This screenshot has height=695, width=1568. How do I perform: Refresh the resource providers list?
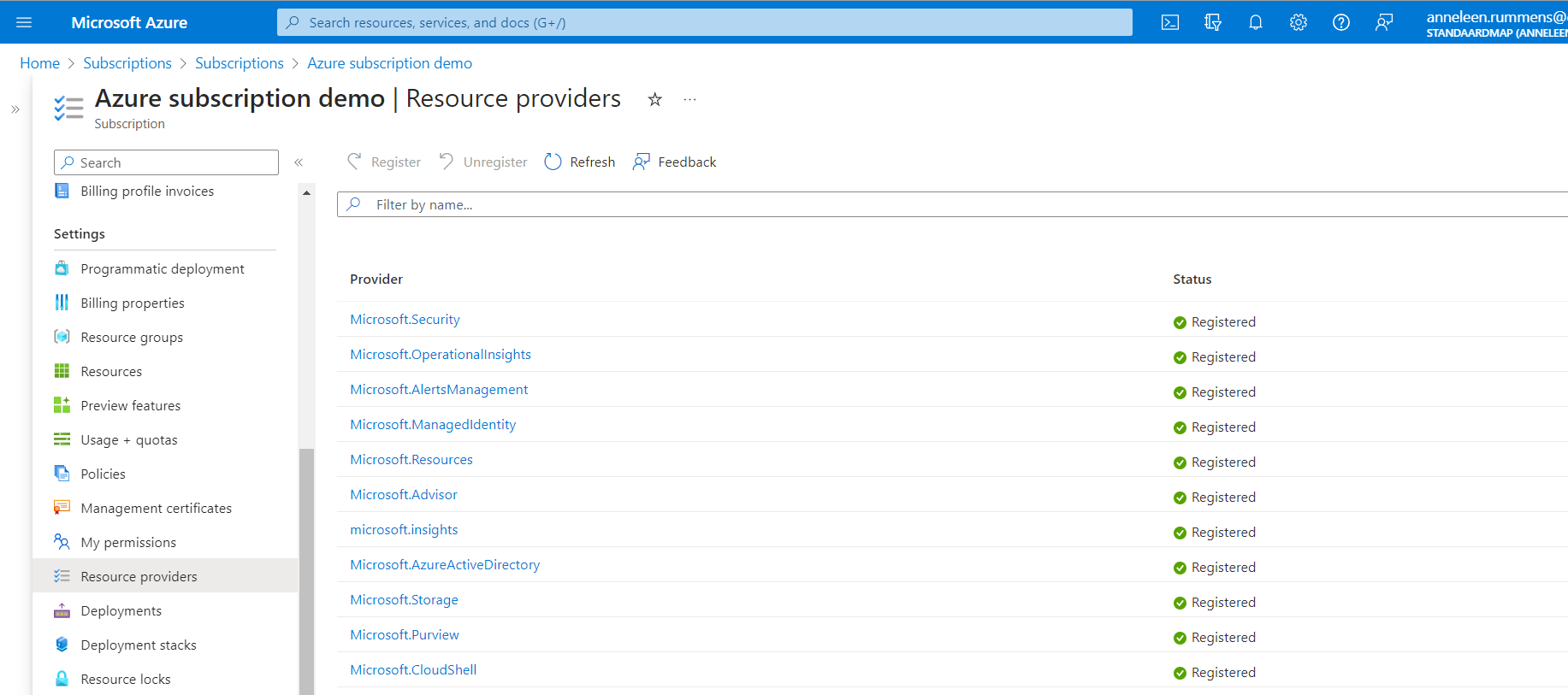click(580, 162)
